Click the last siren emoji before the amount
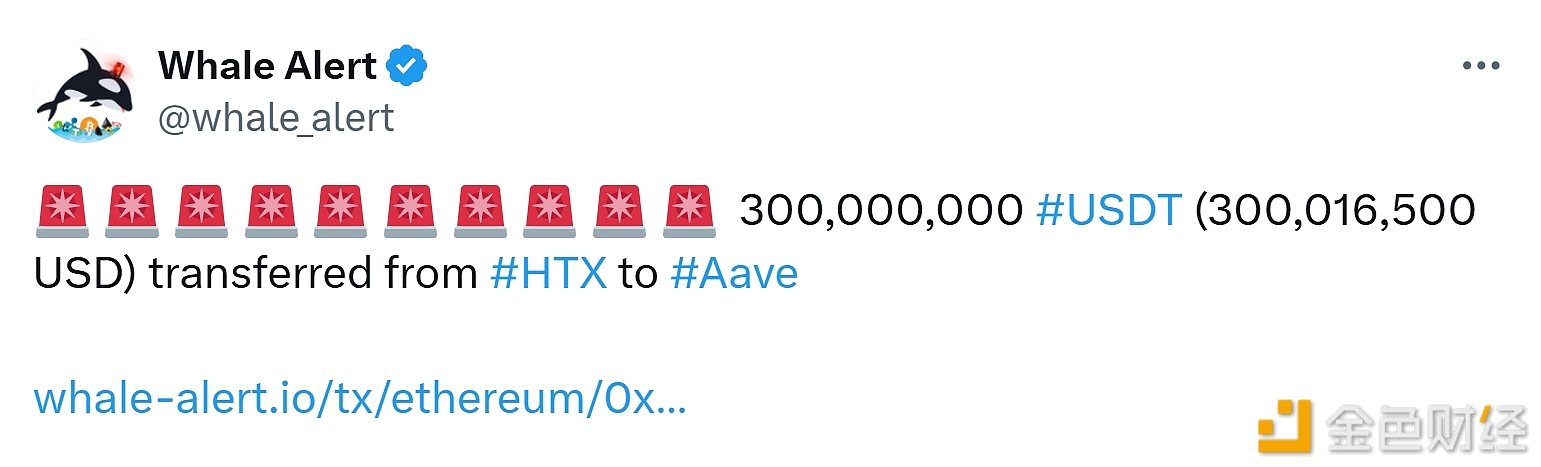1541x467 pixels. click(x=690, y=212)
